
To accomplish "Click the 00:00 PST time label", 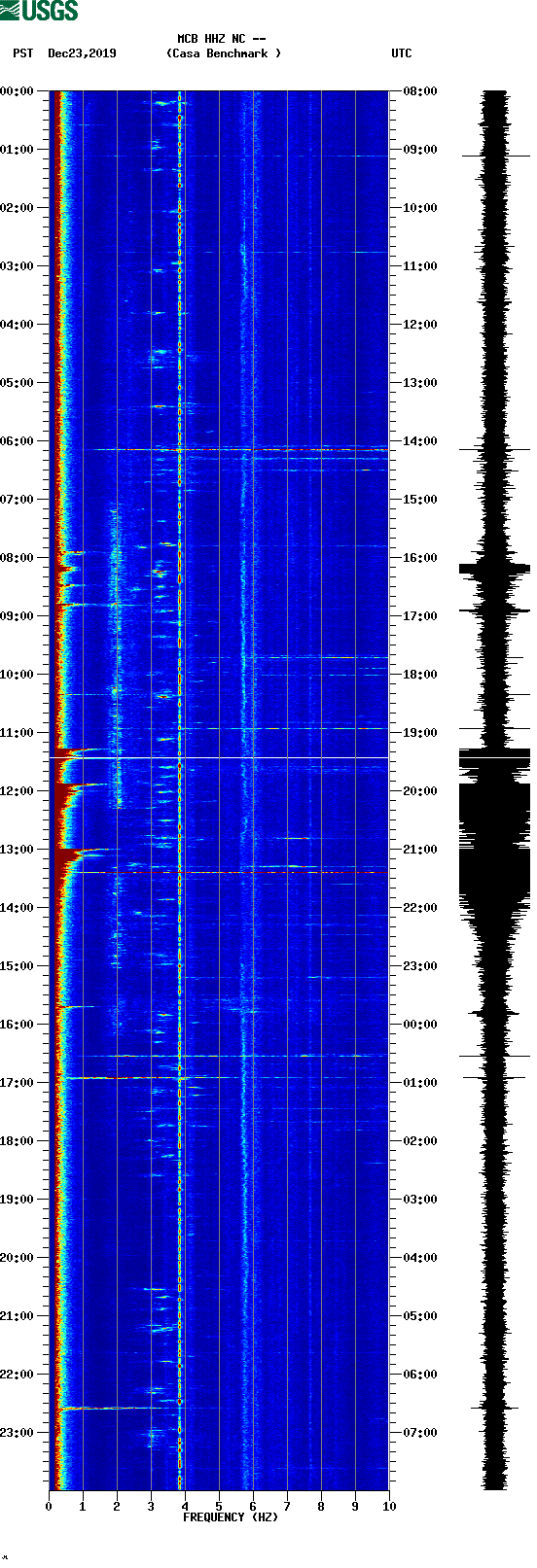I will [x=17, y=91].
